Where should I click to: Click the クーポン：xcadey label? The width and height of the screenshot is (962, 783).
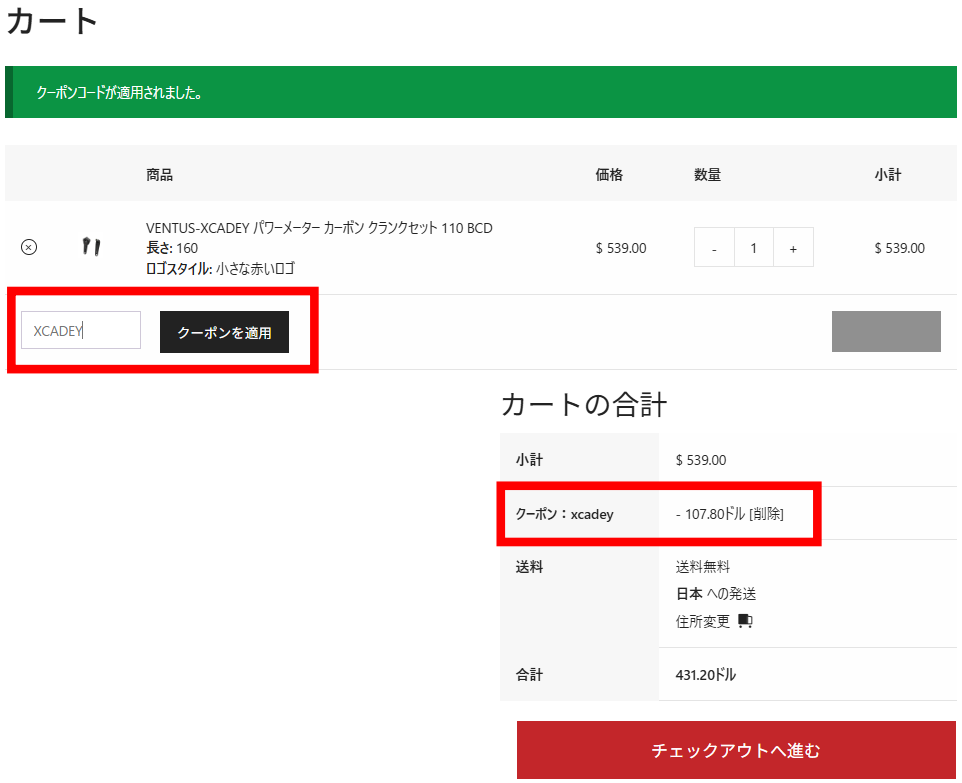click(x=564, y=514)
